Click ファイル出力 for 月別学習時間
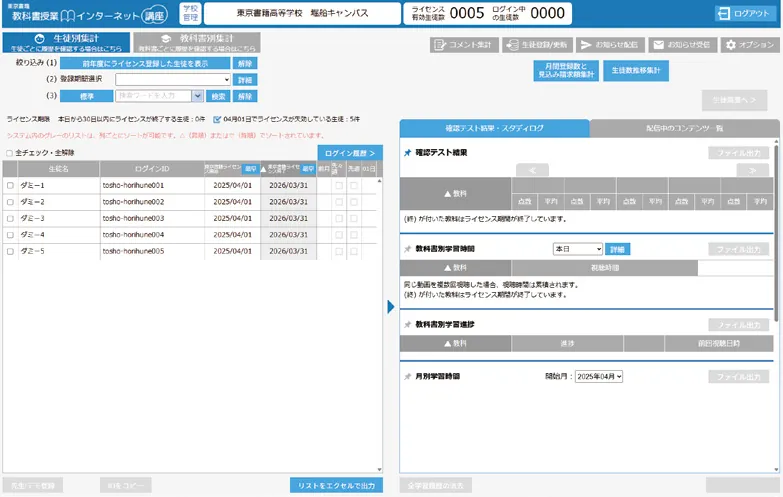Screen dimensions: 783x497 739,377
